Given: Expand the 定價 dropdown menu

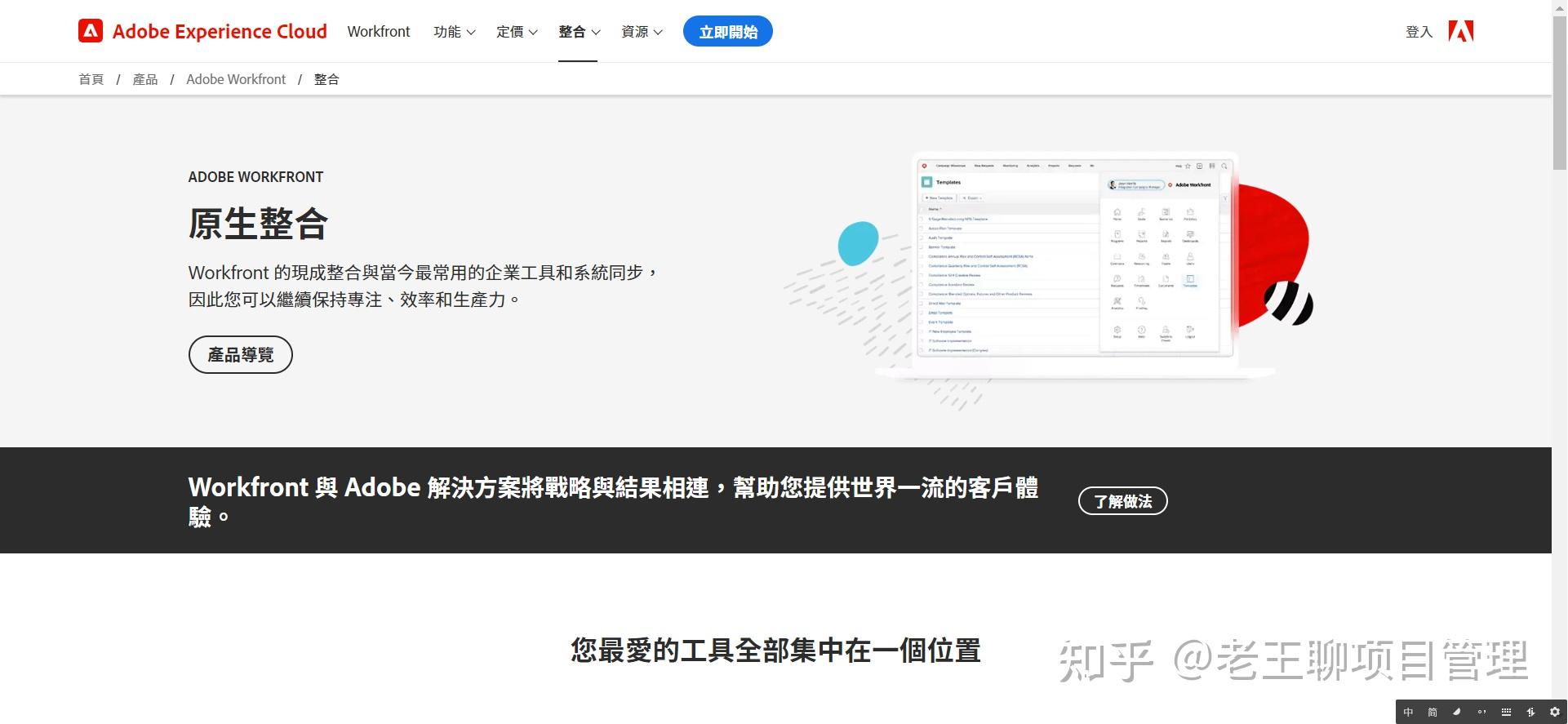Looking at the screenshot, I should click(x=517, y=32).
